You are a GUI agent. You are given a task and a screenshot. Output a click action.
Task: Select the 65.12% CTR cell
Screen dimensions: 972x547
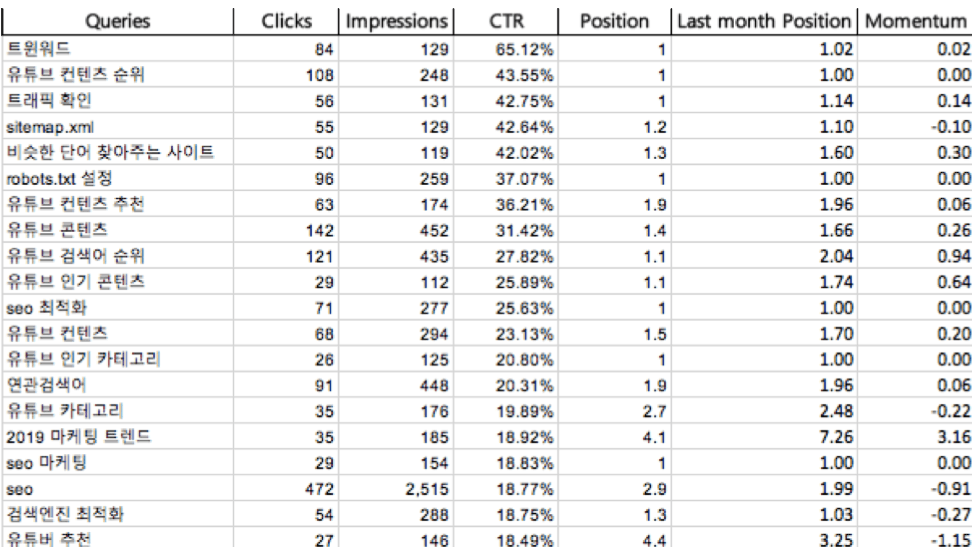[506, 48]
